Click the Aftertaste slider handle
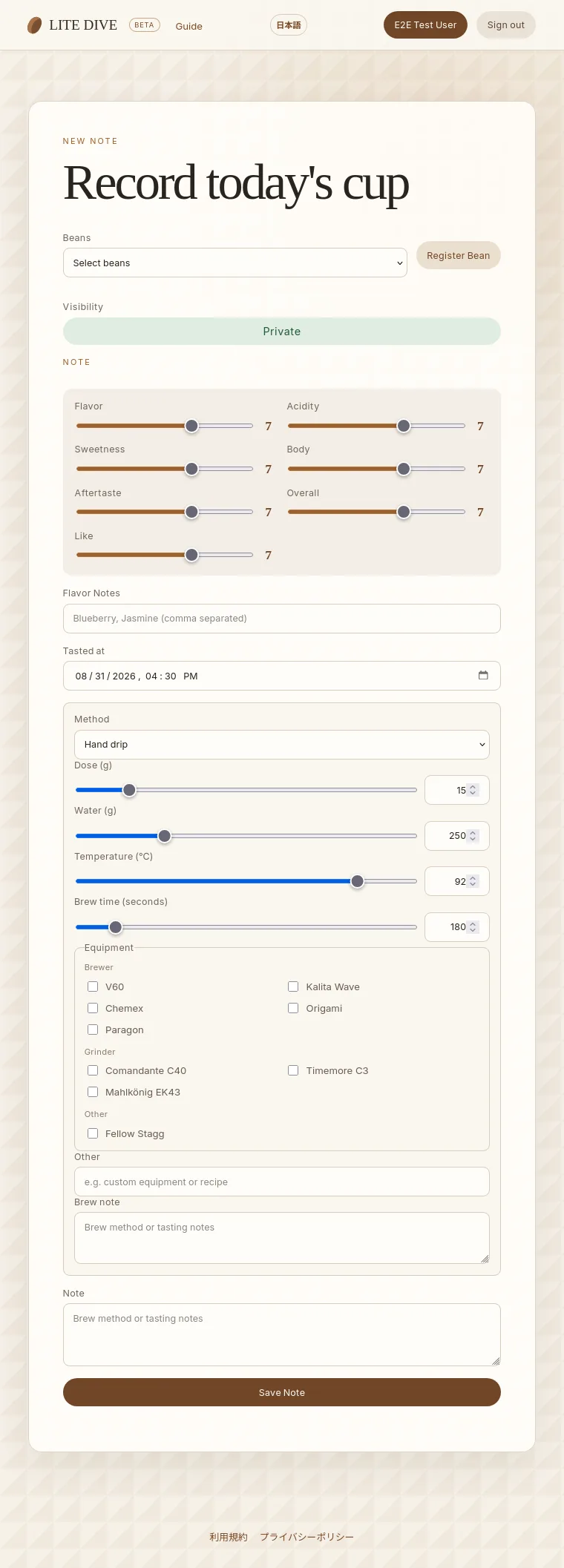Image resolution: width=564 pixels, height=1568 pixels. pyautogui.click(x=191, y=512)
